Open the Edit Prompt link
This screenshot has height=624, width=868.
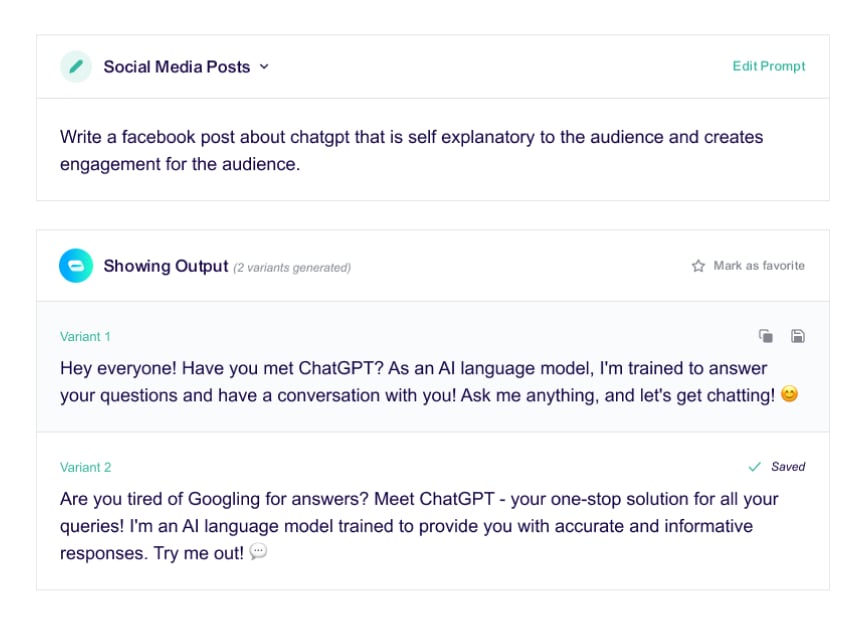[768, 67]
